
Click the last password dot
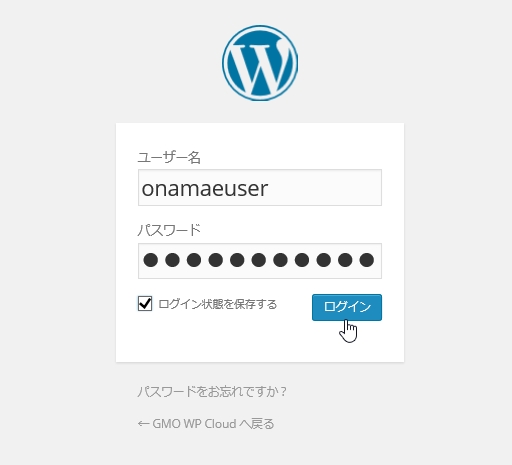pyautogui.click(x=367, y=260)
